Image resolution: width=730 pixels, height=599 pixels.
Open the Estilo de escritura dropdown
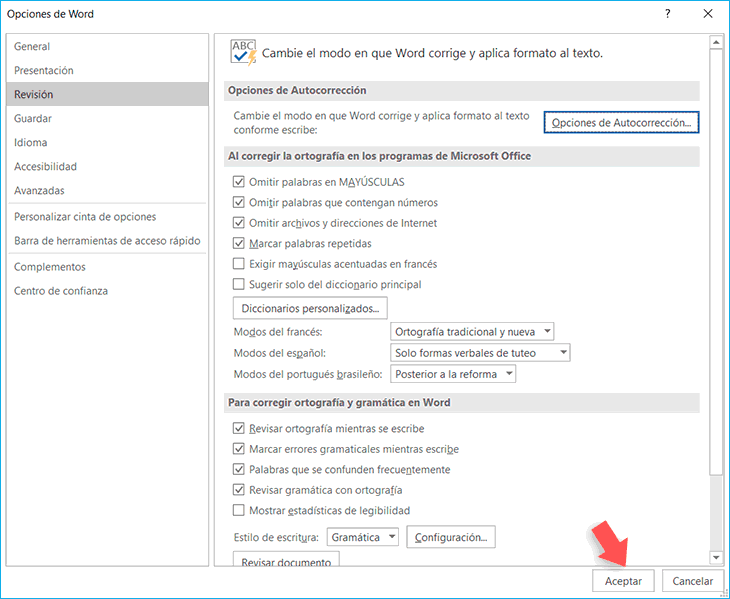pos(364,537)
